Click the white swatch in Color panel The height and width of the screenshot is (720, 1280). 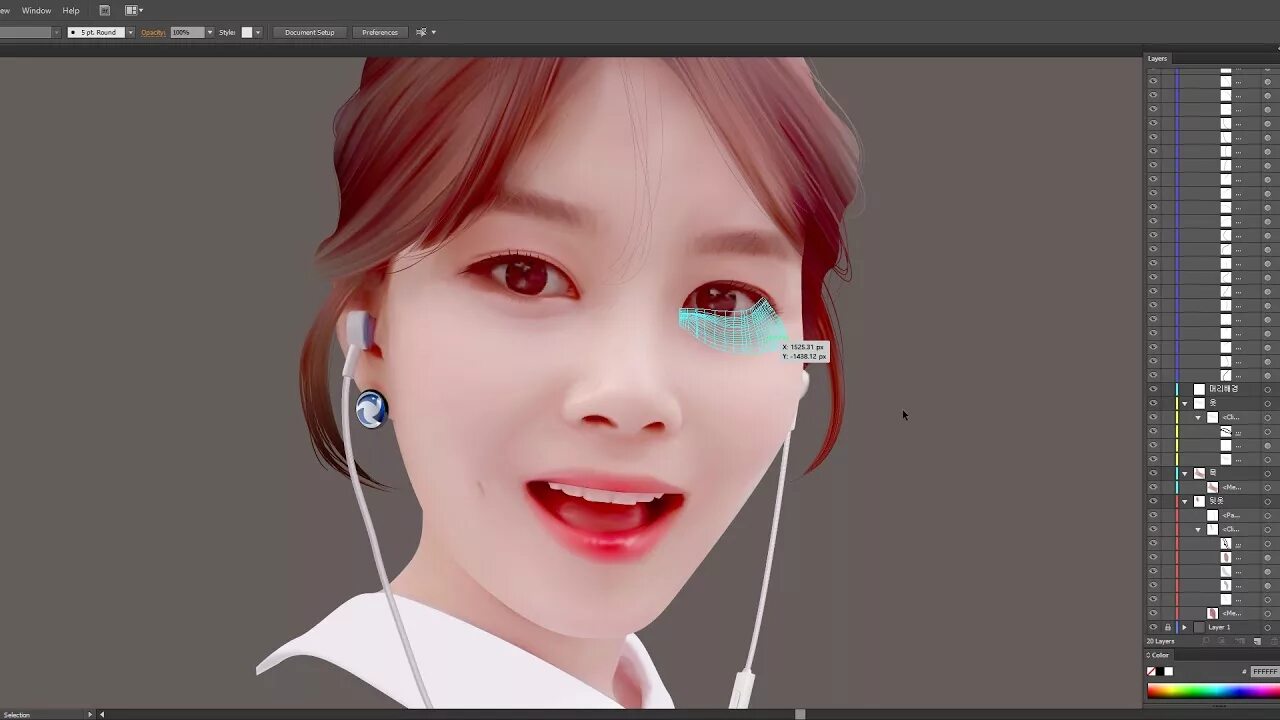(x=1168, y=671)
